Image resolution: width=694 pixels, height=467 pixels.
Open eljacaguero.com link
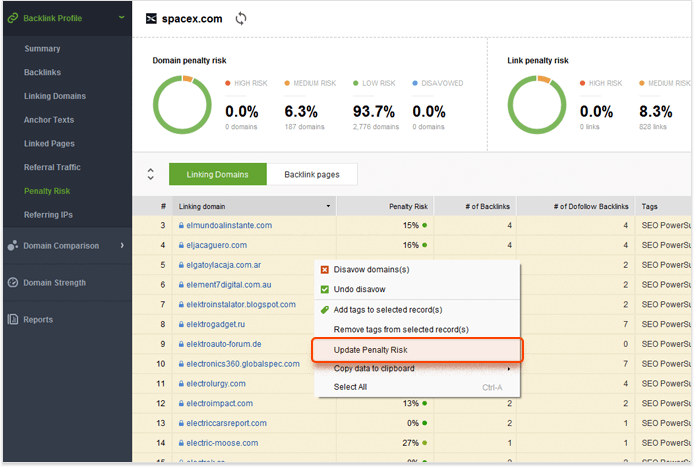(216, 245)
